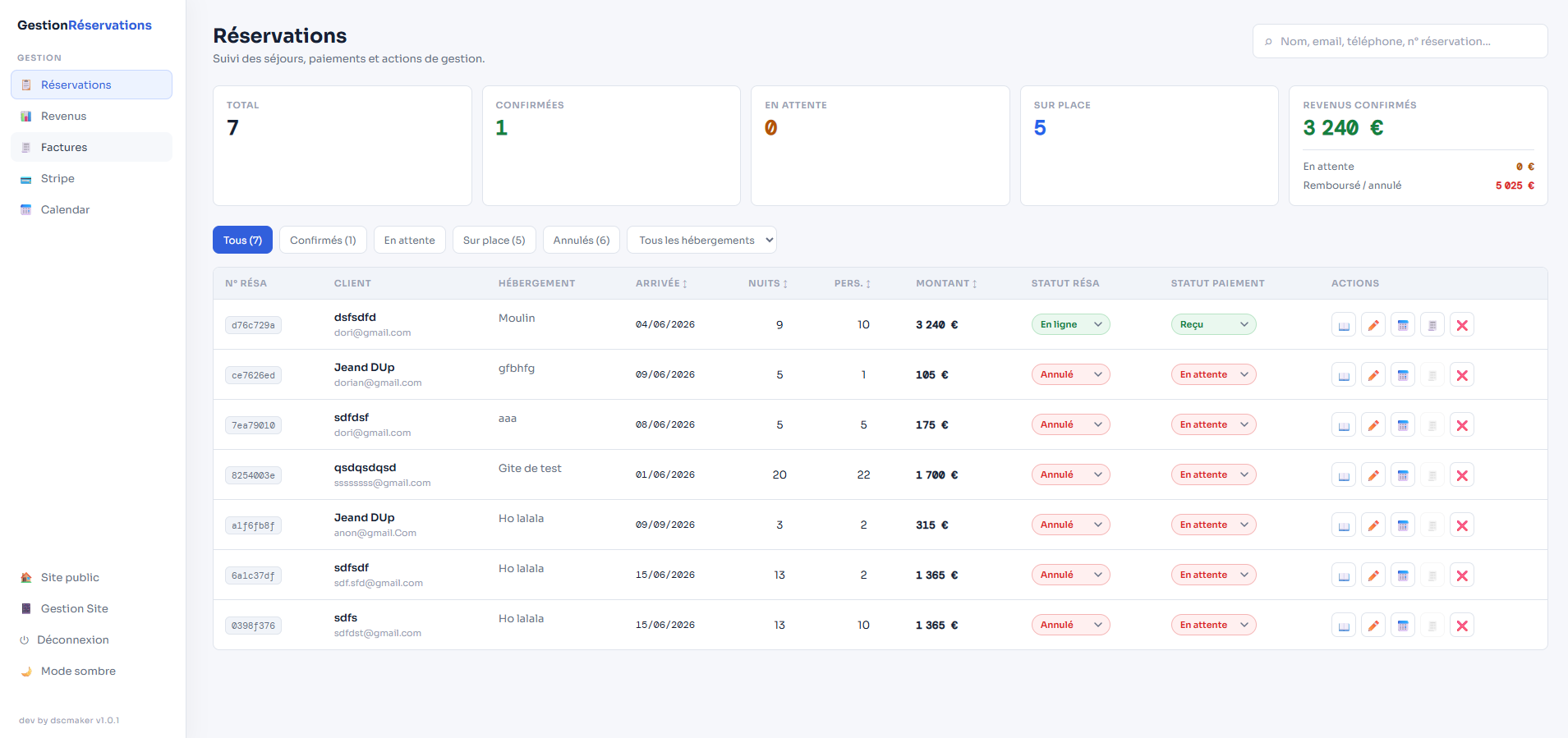Select the En attente filter tab

[x=410, y=240]
